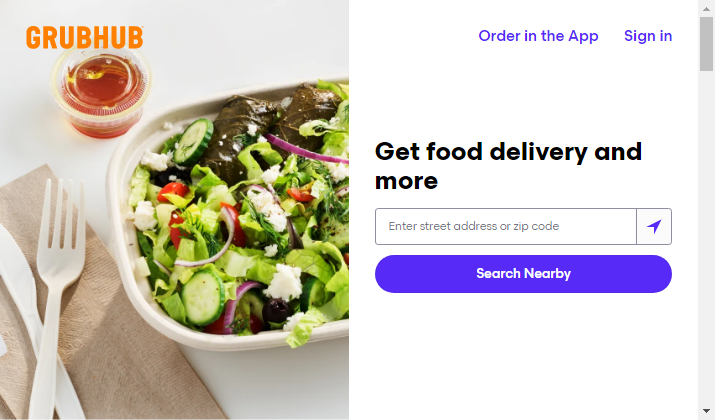
Task: Focus the street address or zip code field
Action: (x=506, y=227)
